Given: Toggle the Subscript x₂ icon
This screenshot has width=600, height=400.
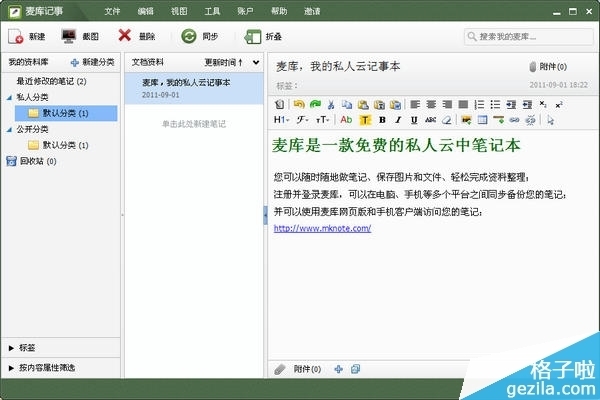Looking at the screenshot, I should pos(543,104).
